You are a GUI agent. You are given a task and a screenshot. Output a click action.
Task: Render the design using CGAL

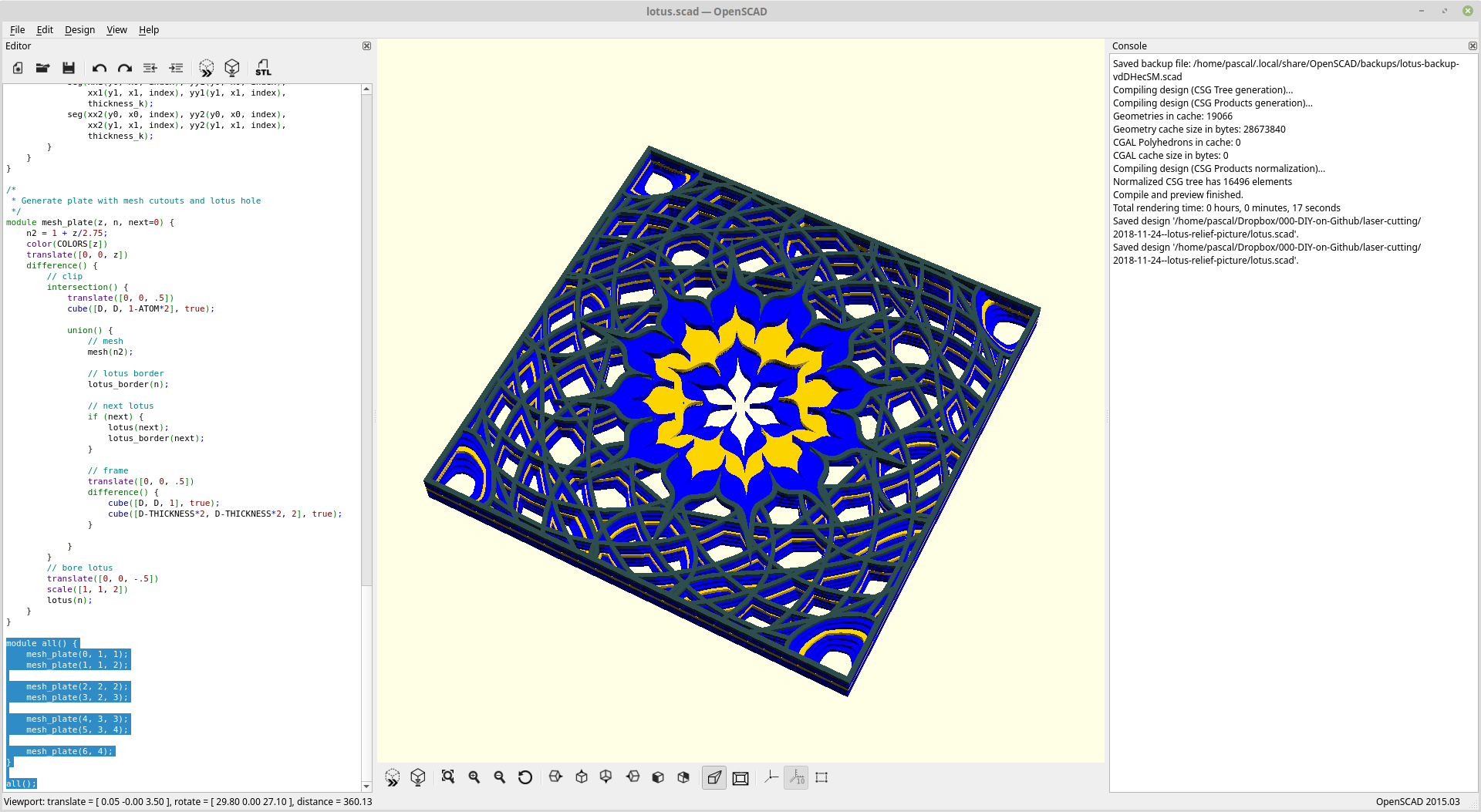[x=232, y=68]
